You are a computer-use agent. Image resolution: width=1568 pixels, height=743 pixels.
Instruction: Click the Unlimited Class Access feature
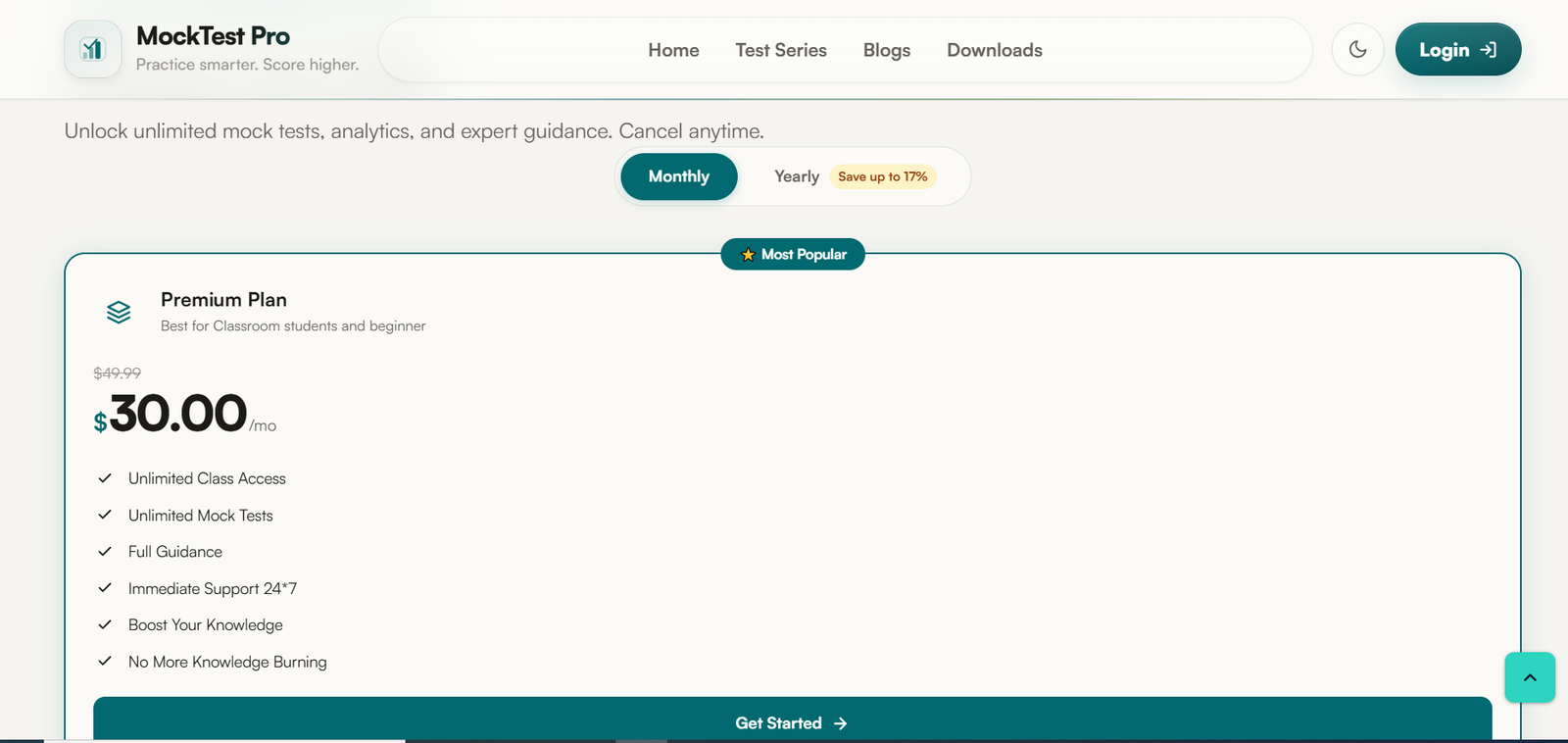207,478
